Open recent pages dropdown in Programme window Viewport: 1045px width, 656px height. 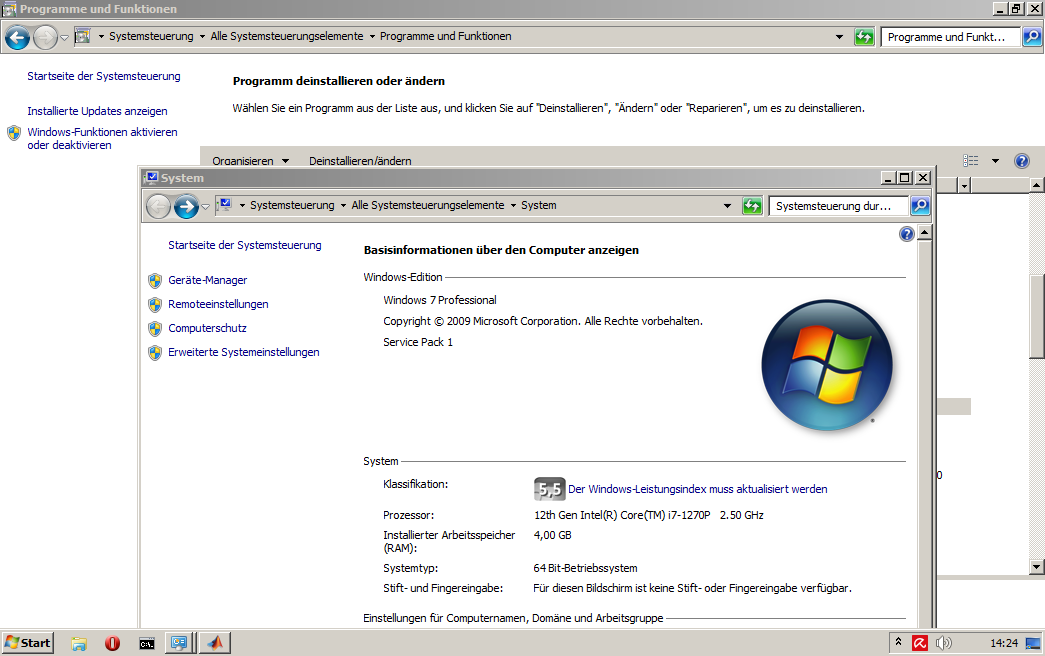65,38
